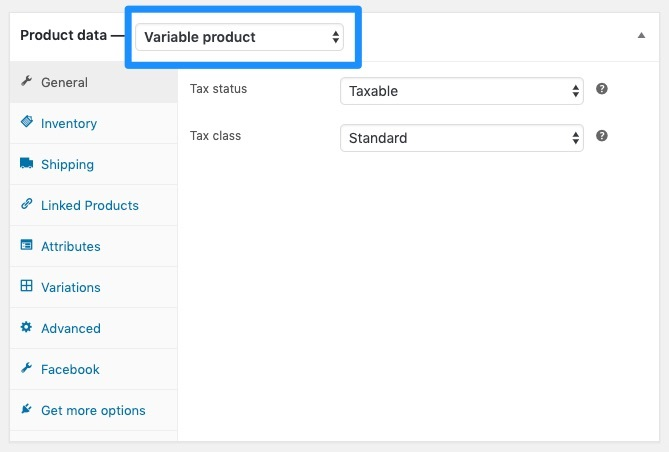Click the Get more options plug icon
The width and height of the screenshot is (669, 452).
coord(26,409)
